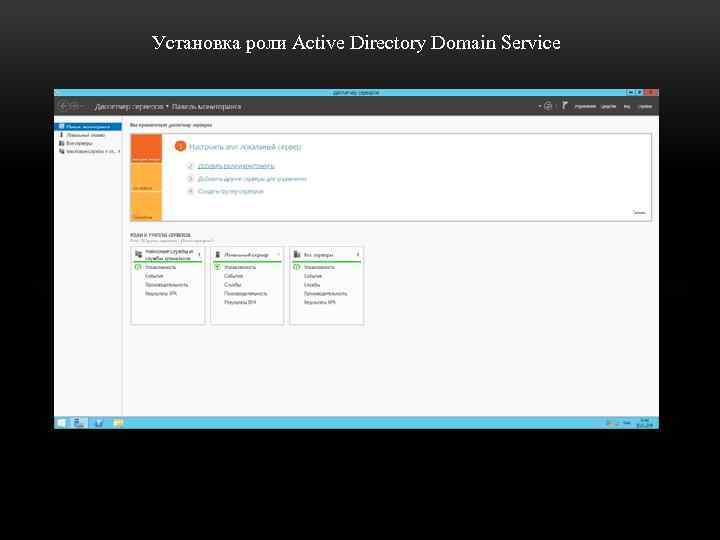The image size is (720, 540).
Task: Click Производительность in the file services tile
Action: [x=167, y=285]
